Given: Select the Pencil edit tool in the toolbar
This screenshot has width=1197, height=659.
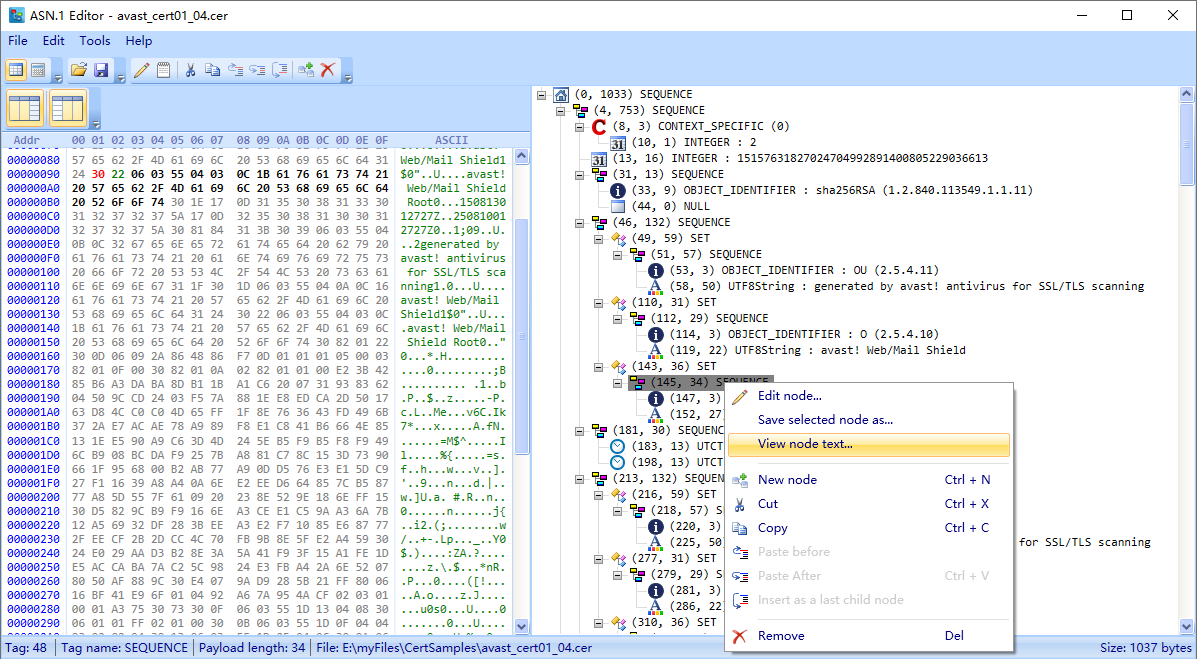Looking at the screenshot, I should pos(141,69).
